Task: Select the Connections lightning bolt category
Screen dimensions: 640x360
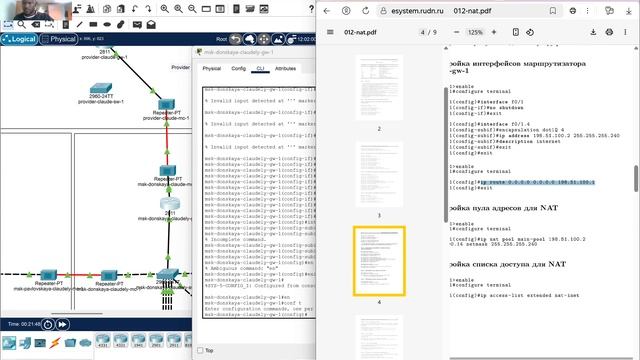Action: (x=55, y=342)
